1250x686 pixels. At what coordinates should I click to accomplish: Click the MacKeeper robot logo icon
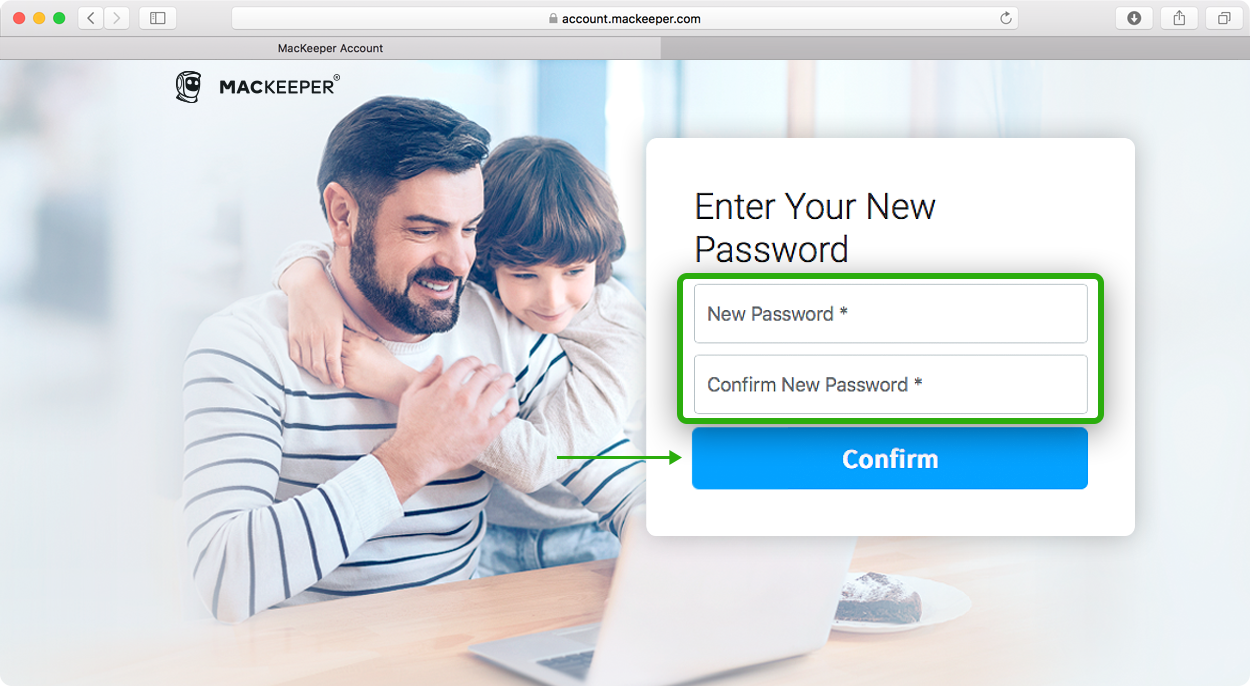click(189, 87)
